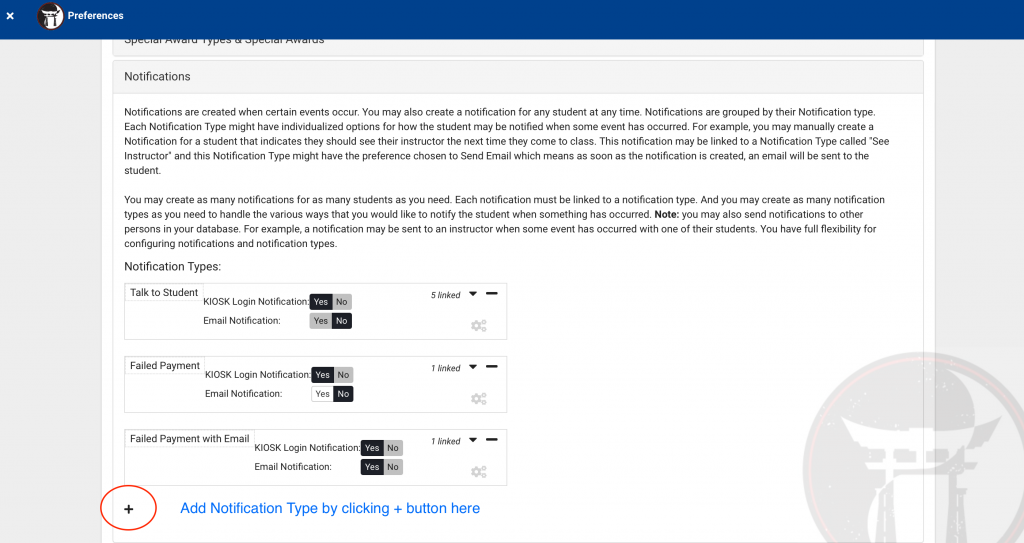Expand Failed Payment 1 linked dropdown arrow
Viewport: 1024px width, 543px height.
pyautogui.click(x=473, y=368)
